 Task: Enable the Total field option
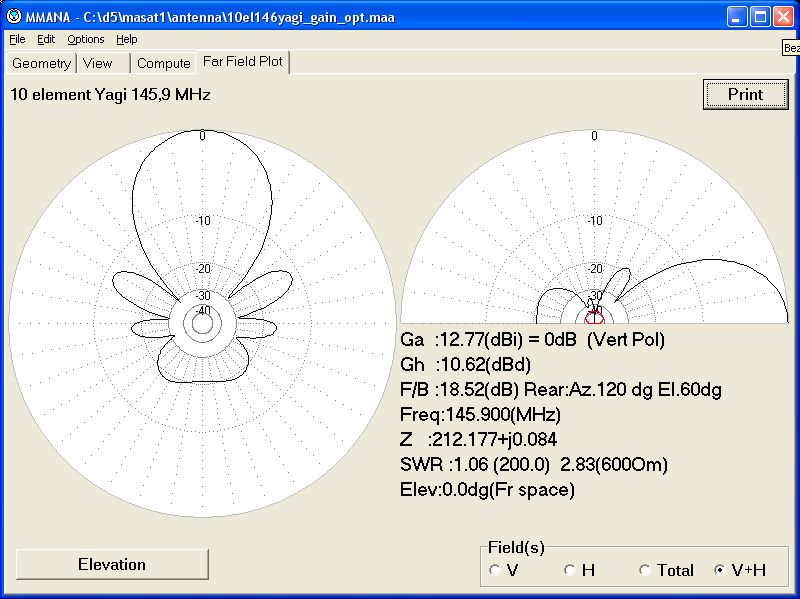point(646,570)
